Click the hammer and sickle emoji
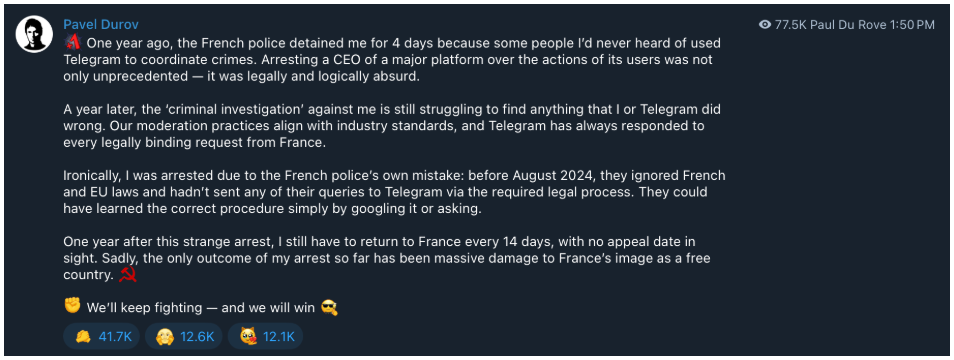 (128, 275)
